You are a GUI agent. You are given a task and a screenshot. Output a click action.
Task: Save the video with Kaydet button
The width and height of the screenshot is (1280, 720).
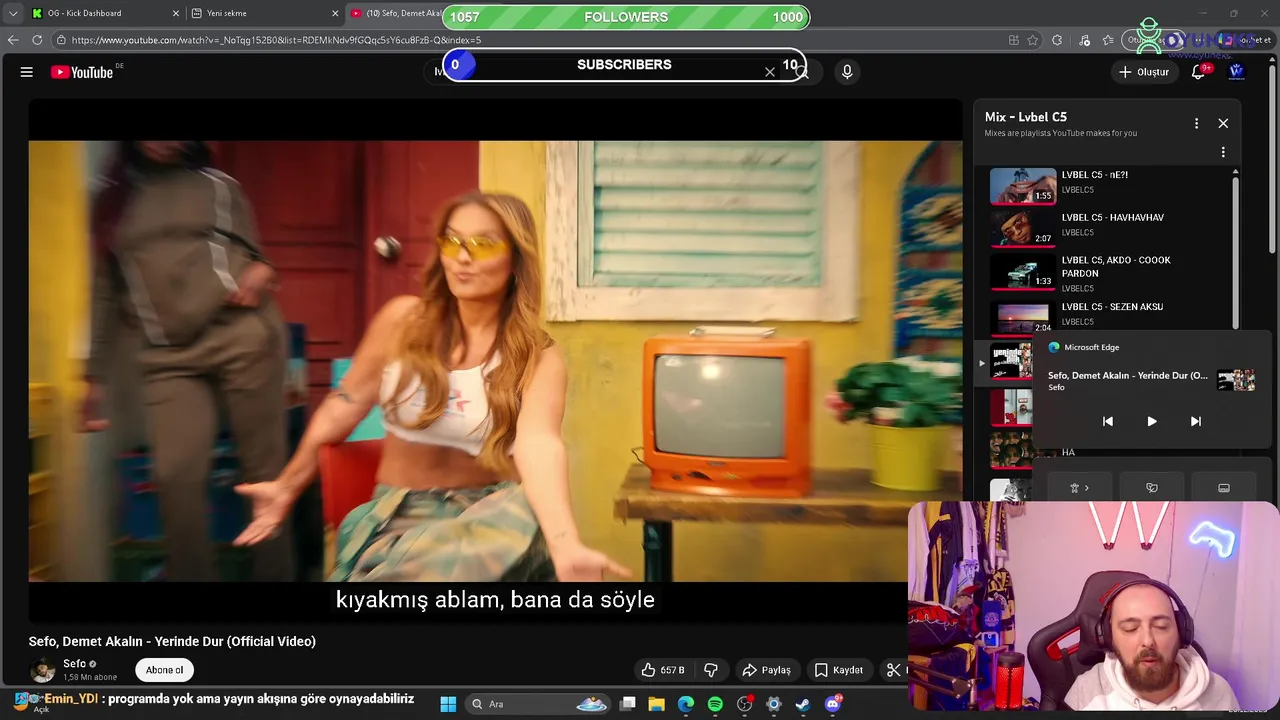pos(838,670)
